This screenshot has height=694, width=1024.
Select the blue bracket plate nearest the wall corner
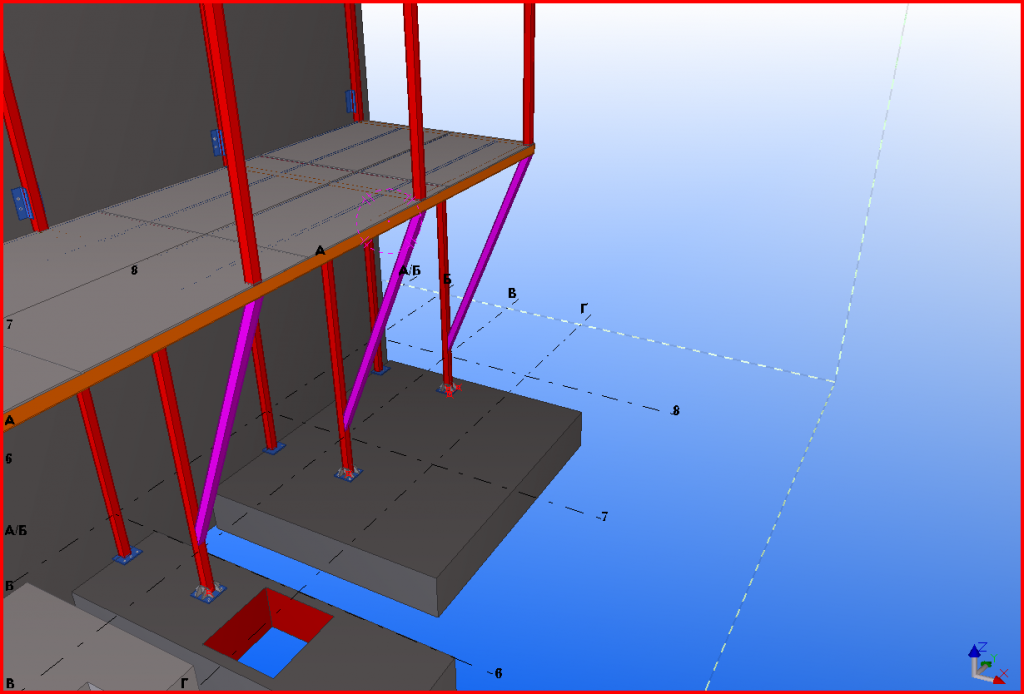[x=351, y=101]
